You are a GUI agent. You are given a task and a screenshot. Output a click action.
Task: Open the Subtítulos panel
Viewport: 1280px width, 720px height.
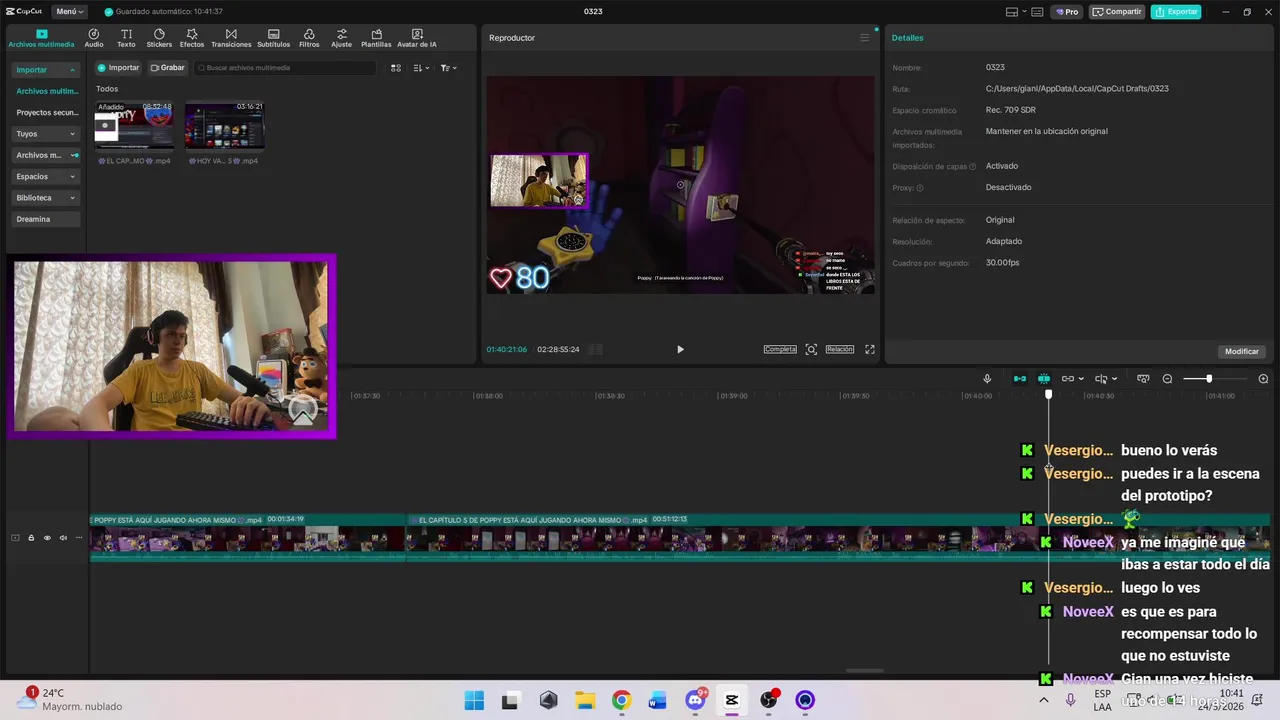(273, 38)
